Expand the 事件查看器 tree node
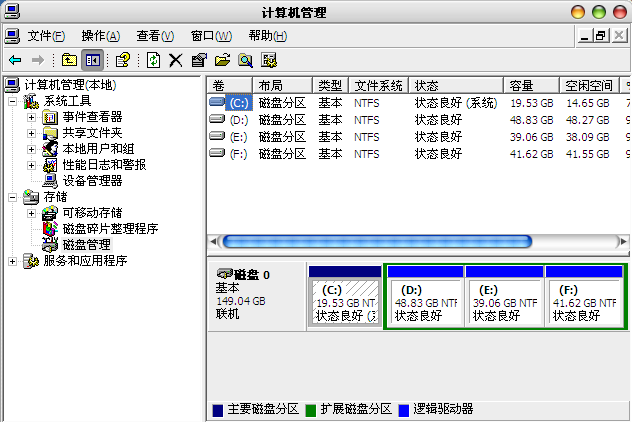The image size is (643, 425). 31,117
